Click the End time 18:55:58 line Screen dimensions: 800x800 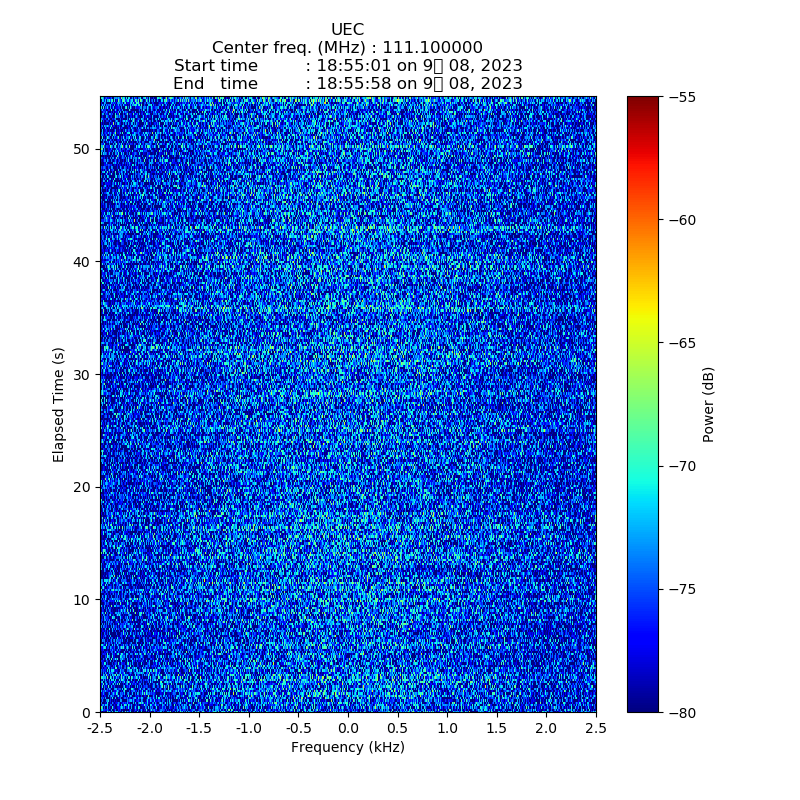tap(347, 84)
